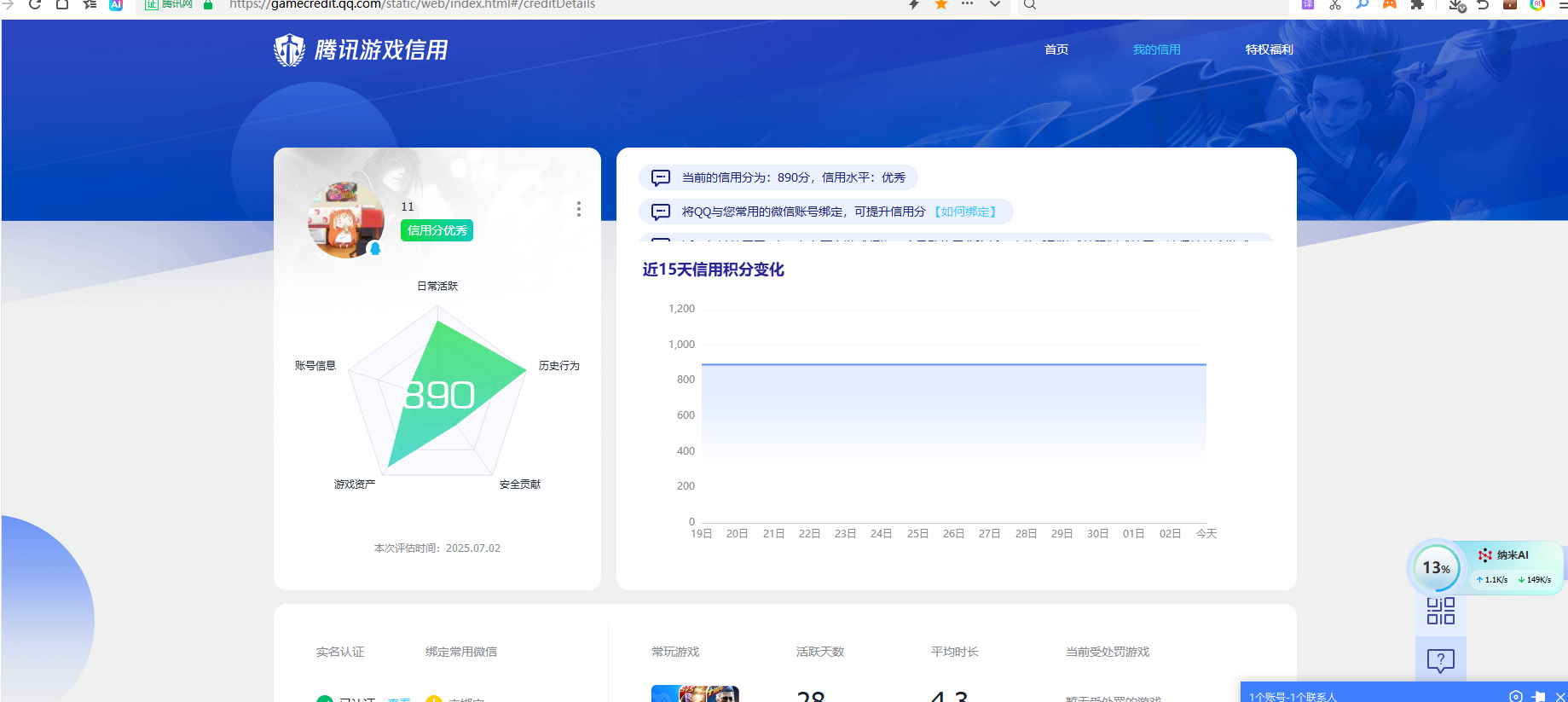
Task: Click the 19日 label on chart axis
Action: pos(701,533)
